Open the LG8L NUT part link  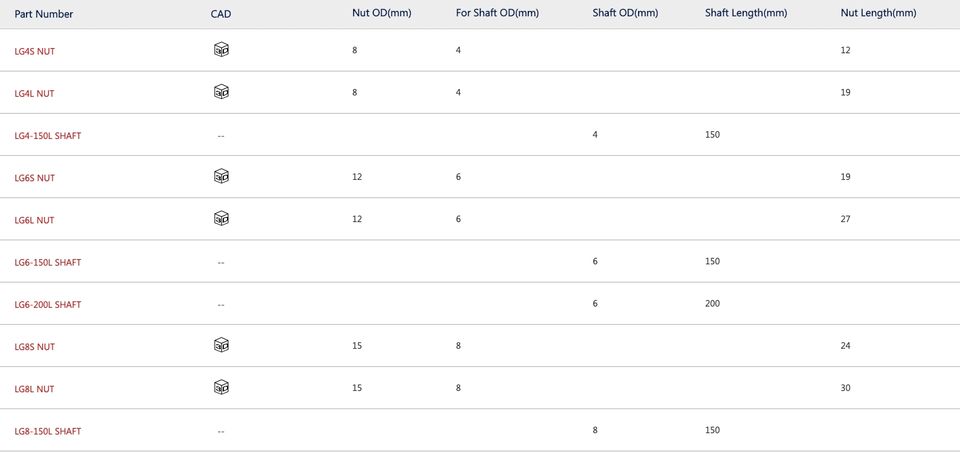click(34, 390)
